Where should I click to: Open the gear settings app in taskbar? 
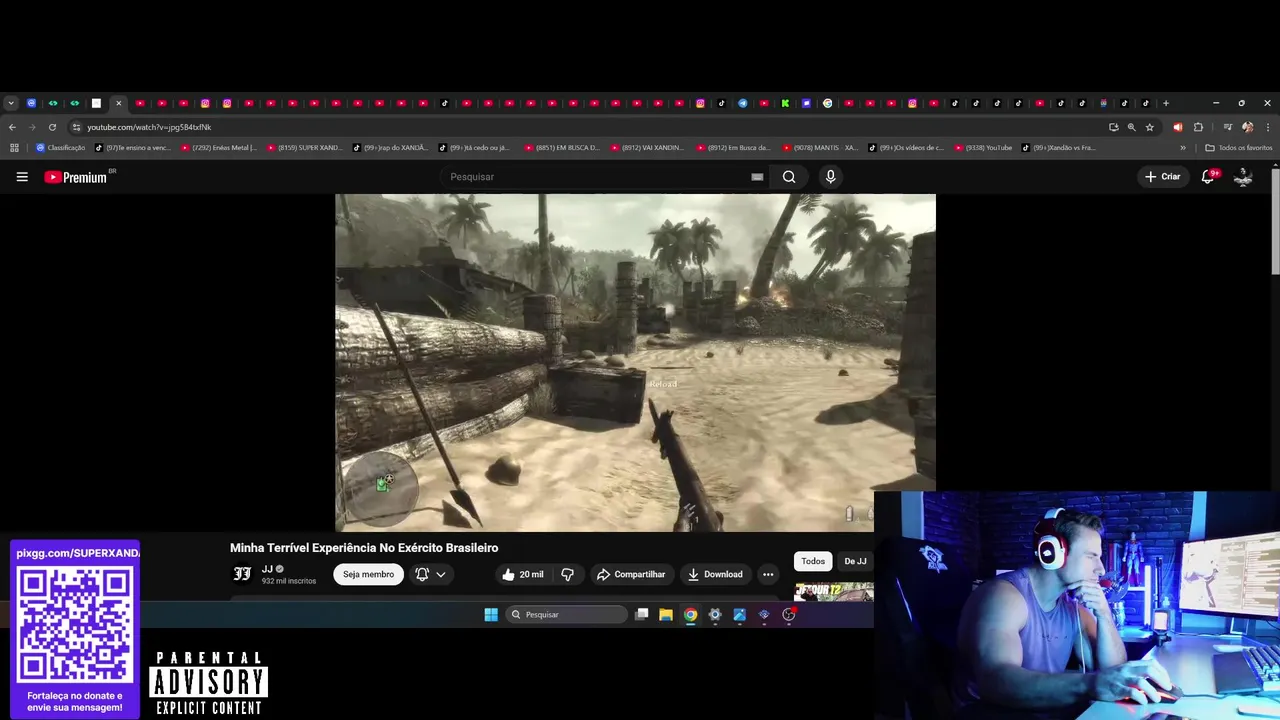[x=715, y=615]
